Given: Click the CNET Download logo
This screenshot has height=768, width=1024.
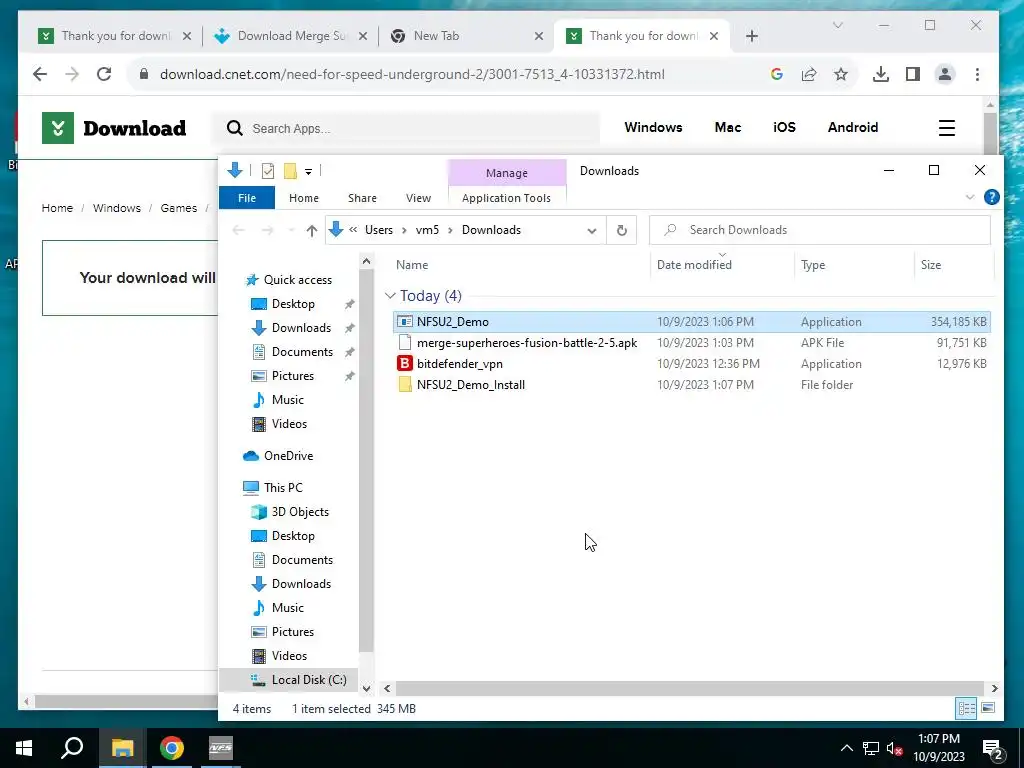Looking at the screenshot, I should [x=114, y=128].
